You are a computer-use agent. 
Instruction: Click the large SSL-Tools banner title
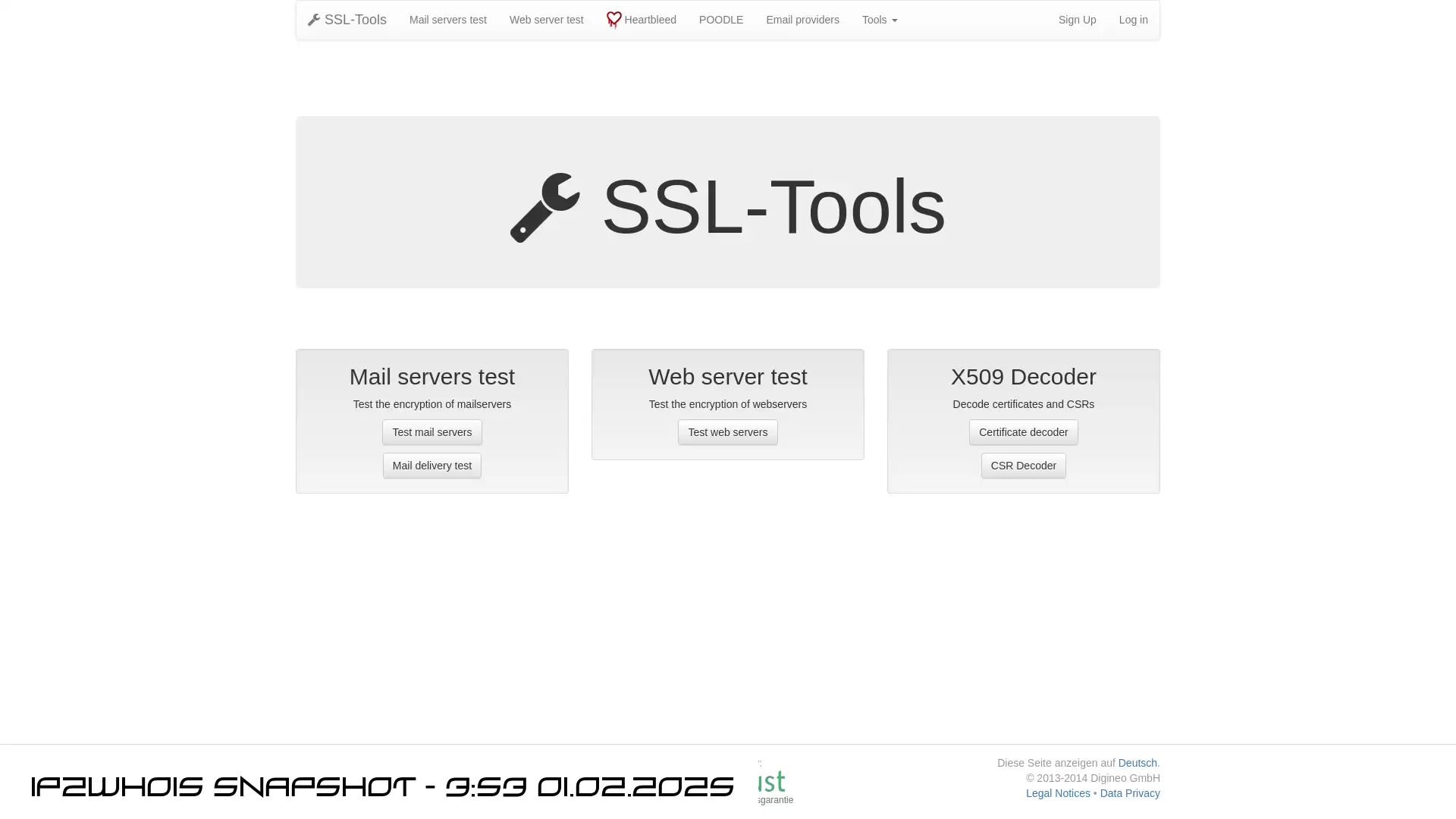(x=773, y=207)
